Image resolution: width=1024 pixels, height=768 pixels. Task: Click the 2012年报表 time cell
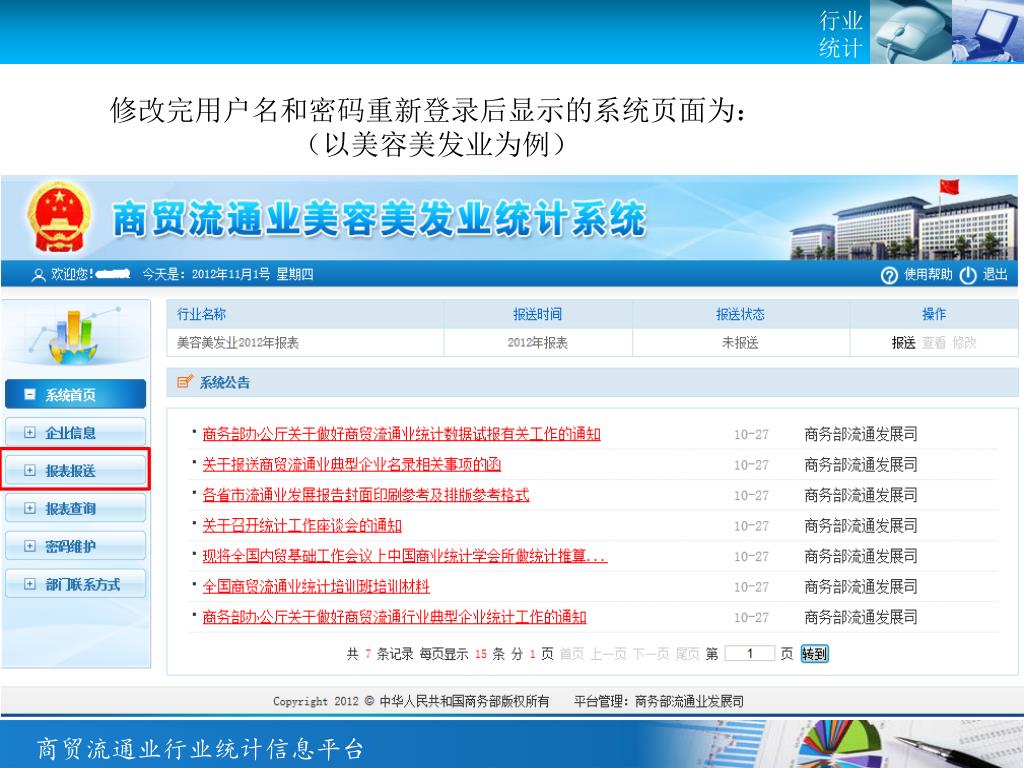coord(537,343)
